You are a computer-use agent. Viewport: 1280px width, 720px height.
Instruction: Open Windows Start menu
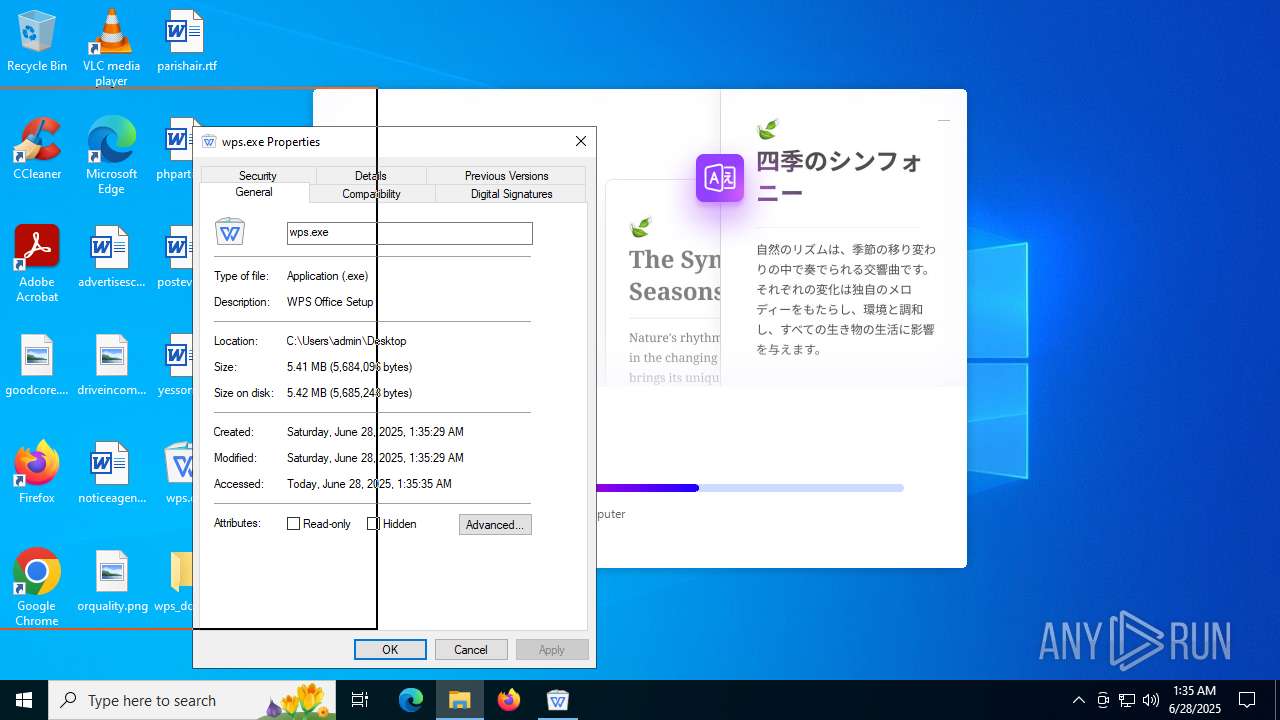(x=24, y=700)
